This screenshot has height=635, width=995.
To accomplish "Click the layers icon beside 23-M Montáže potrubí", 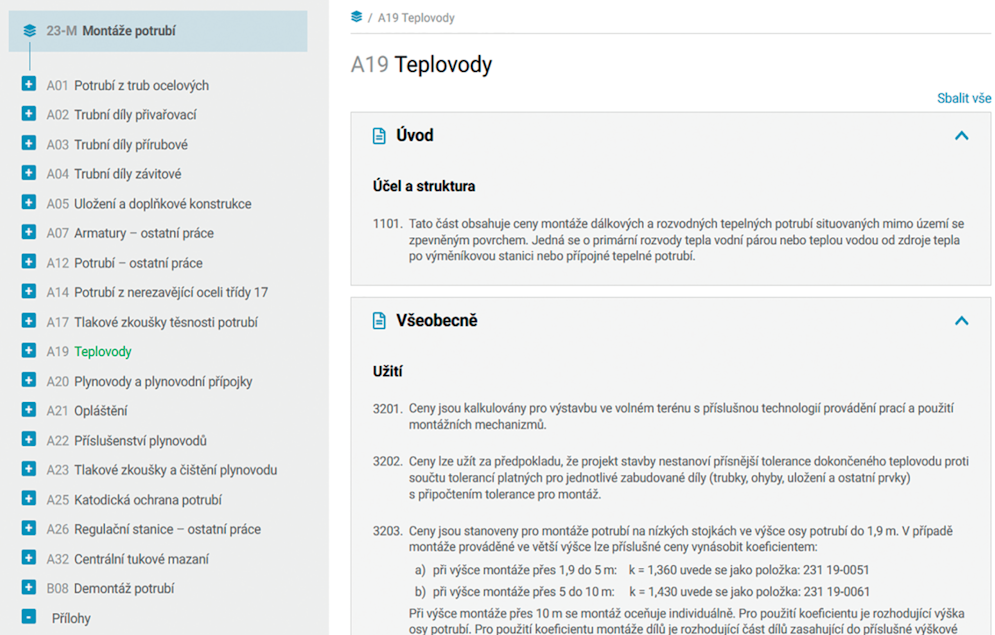I will (x=29, y=30).
